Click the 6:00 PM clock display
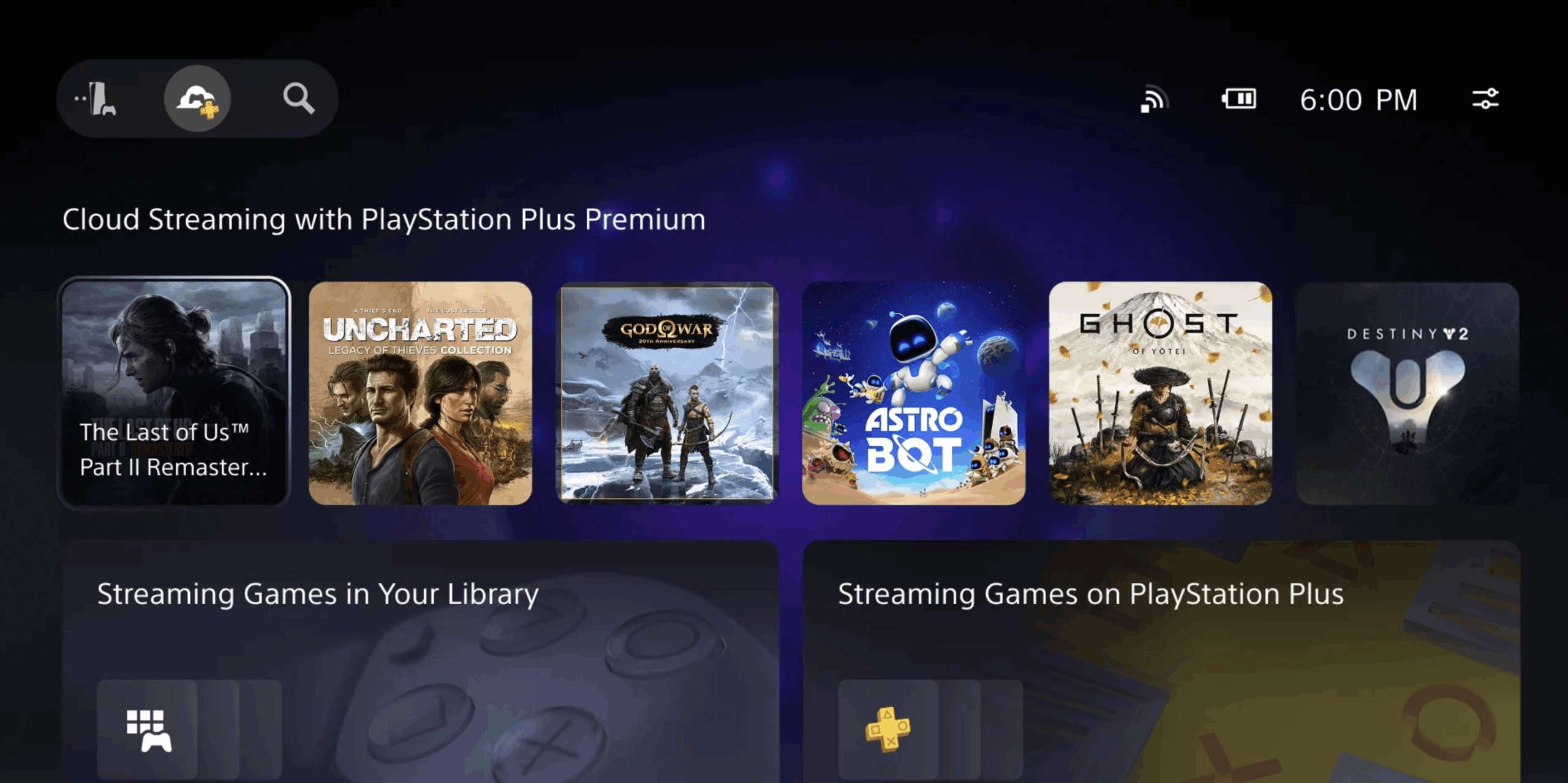Screen dimensions: 1568x783 click(x=1359, y=100)
